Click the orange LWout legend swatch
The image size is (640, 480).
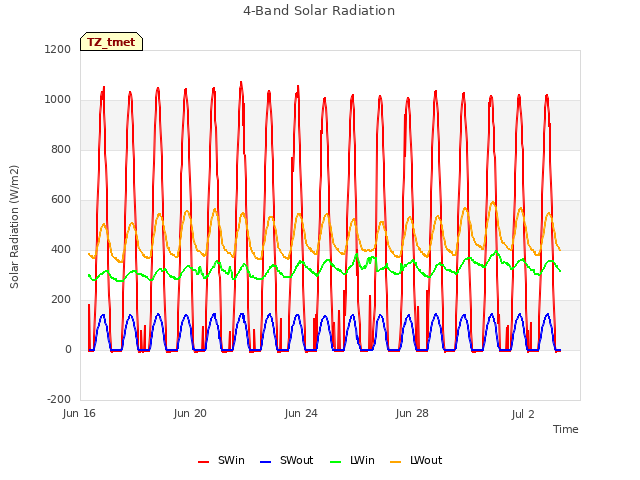click(396, 462)
